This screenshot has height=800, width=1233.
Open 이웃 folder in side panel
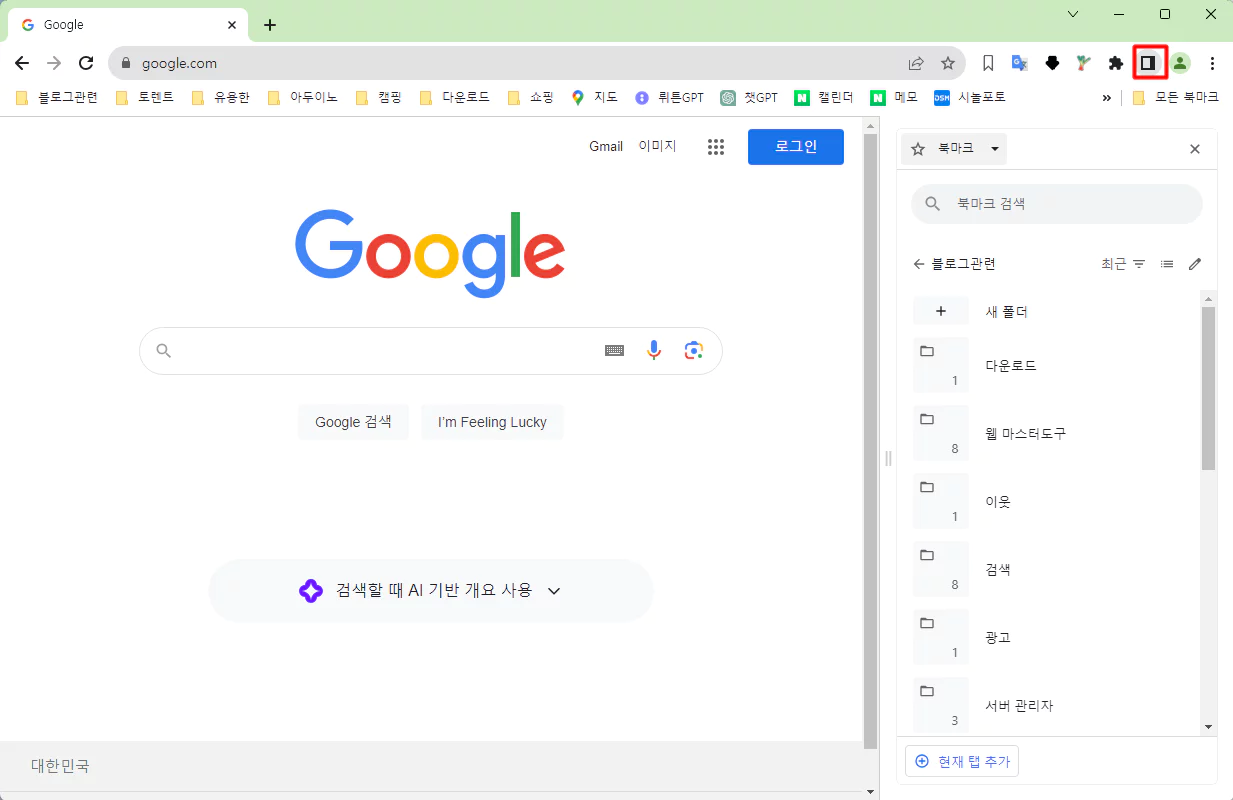coord(1056,501)
